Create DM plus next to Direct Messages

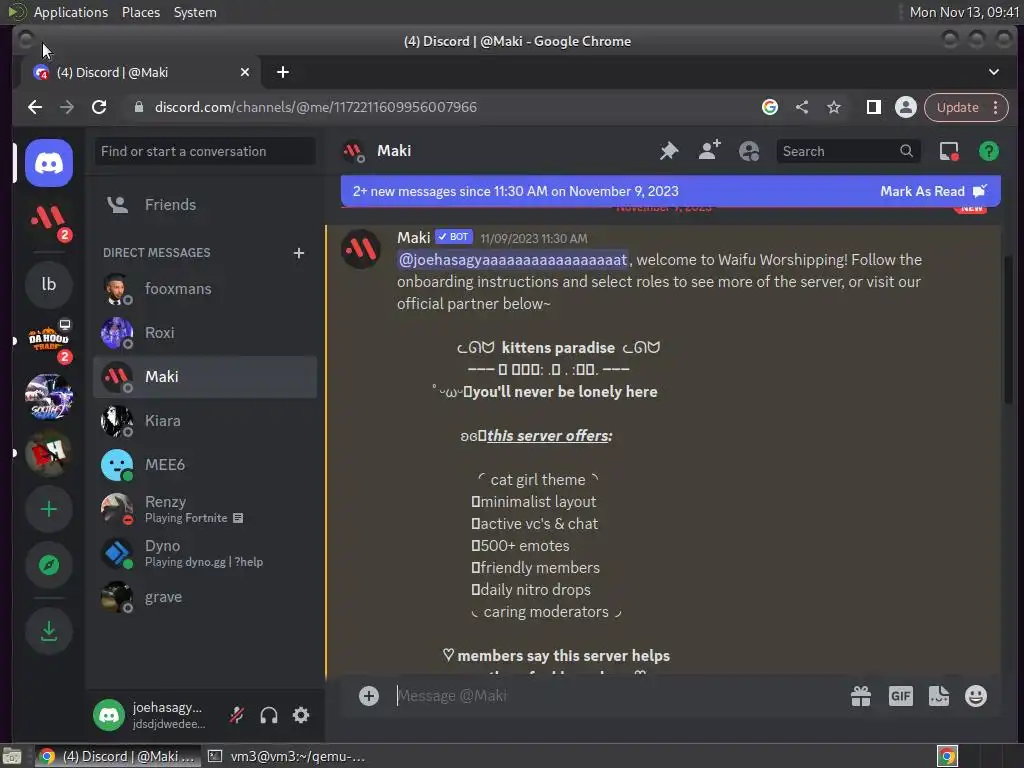coord(299,253)
